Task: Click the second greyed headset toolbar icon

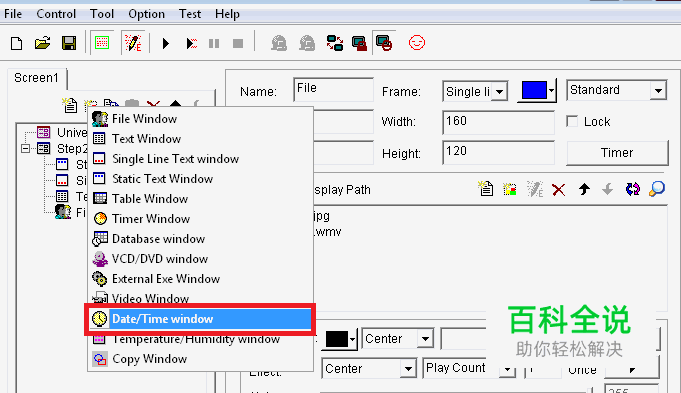Action: click(x=307, y=43)
